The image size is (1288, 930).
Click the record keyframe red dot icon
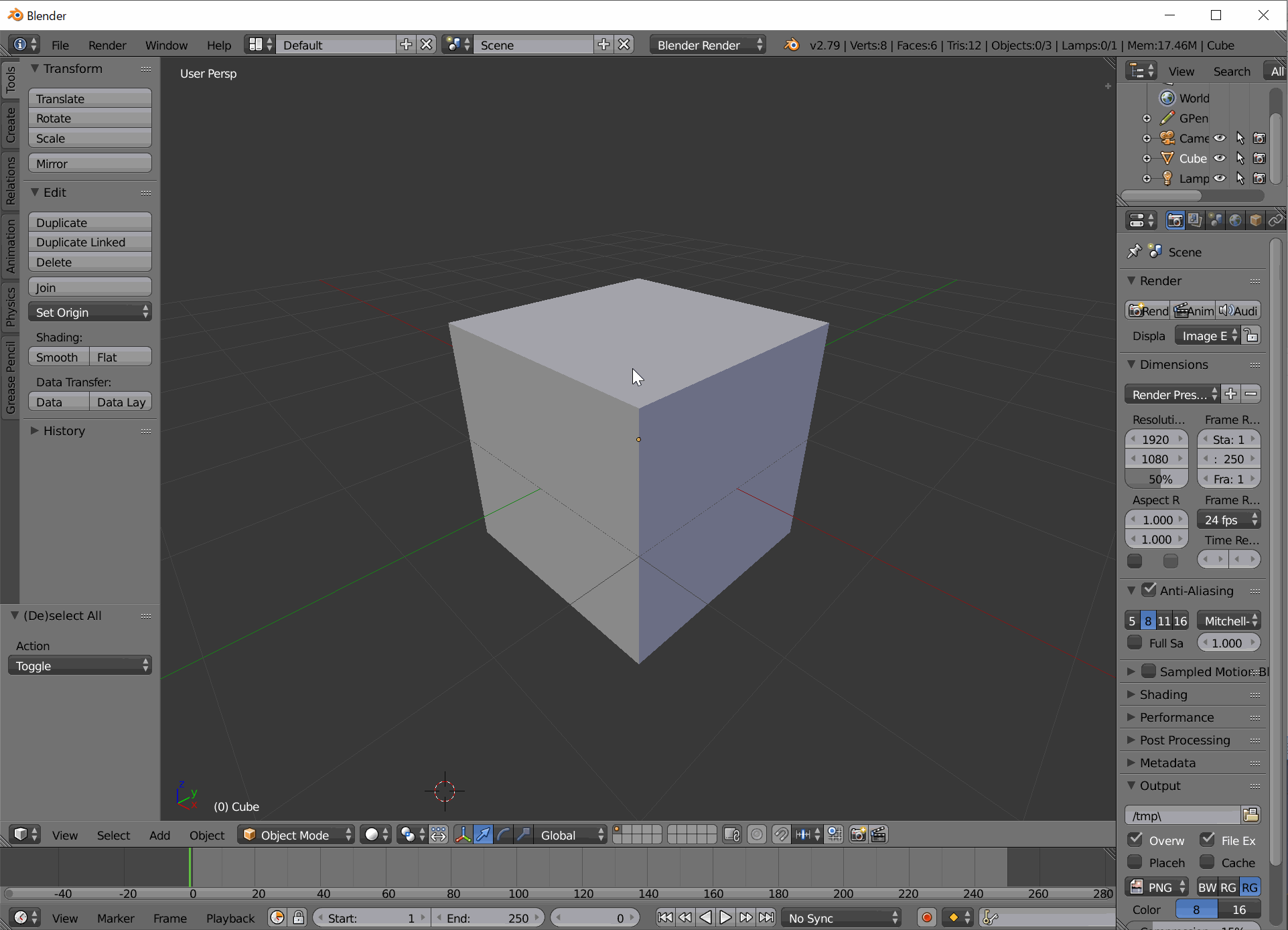click(927, 918)
